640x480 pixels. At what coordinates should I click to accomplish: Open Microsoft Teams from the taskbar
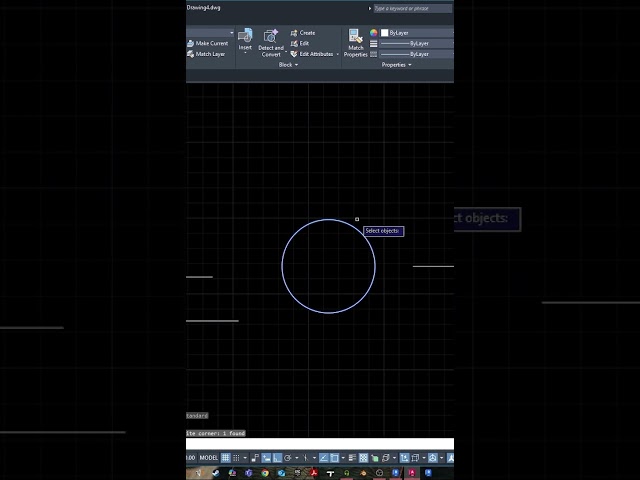click(249, 473)
